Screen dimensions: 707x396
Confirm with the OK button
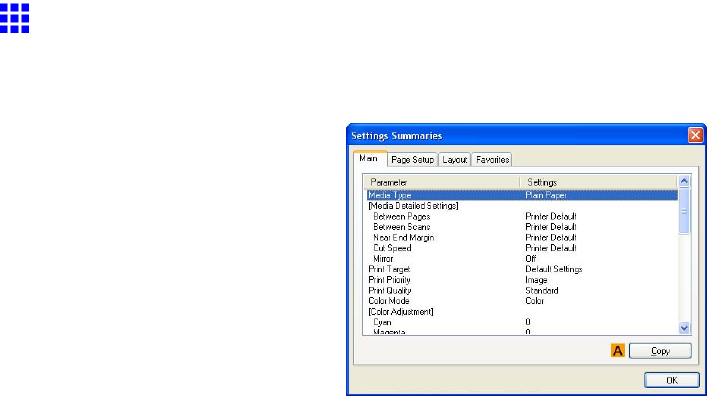click(672, 380)
